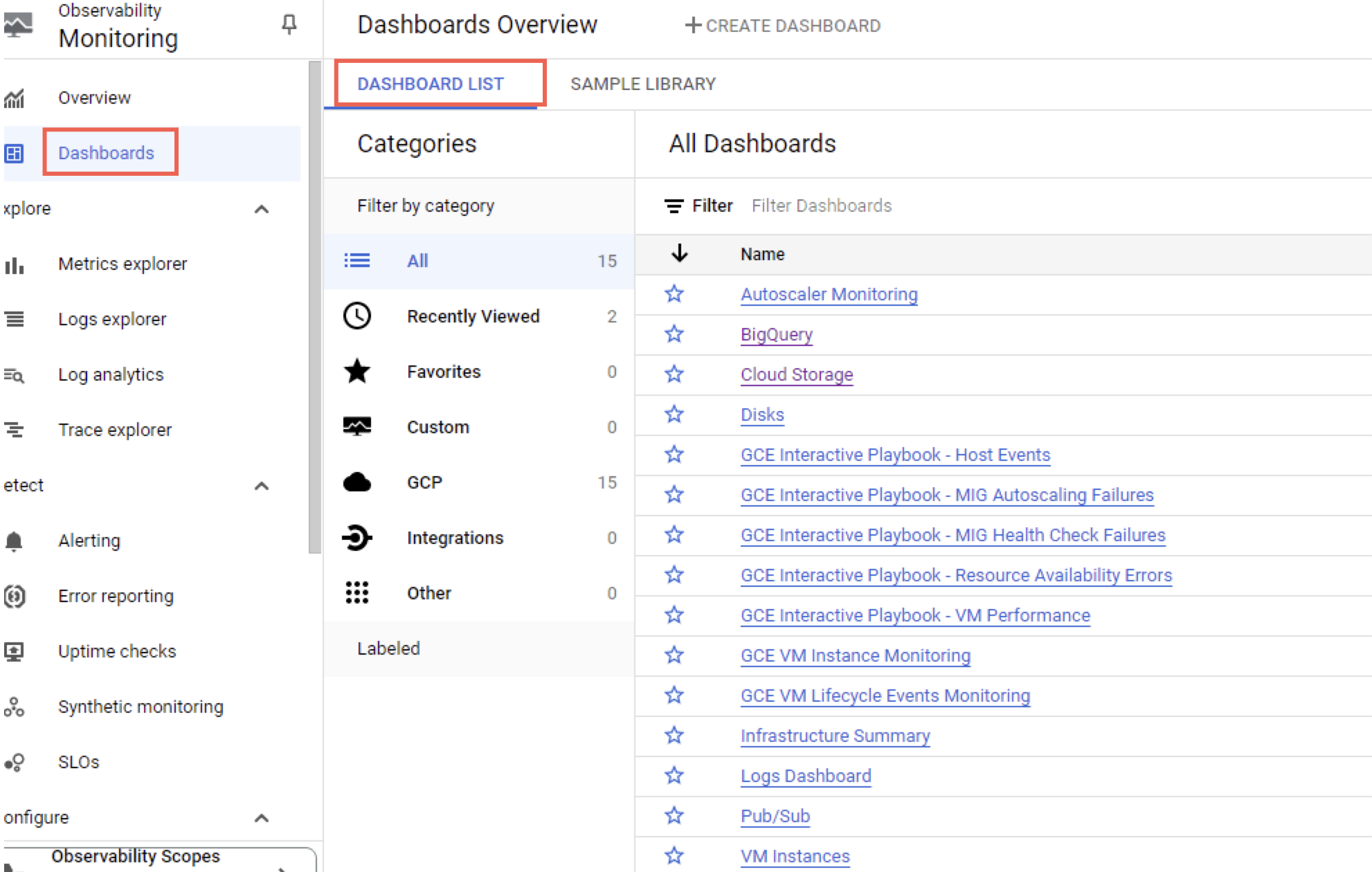Click the GCP cloud icon
The image size is (1372, 872).
click(x=357, y=482)
